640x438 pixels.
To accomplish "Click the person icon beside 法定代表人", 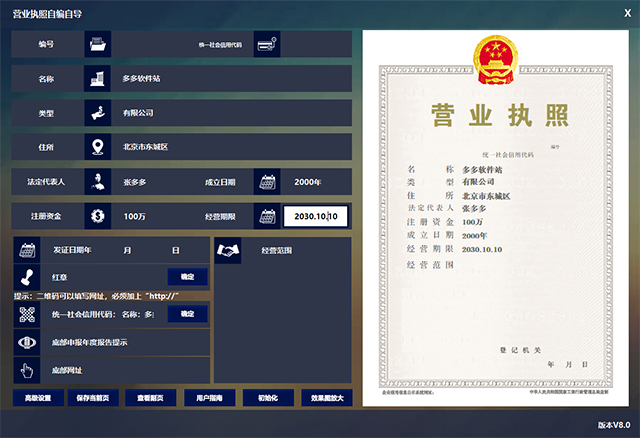I will click(98, 182).
